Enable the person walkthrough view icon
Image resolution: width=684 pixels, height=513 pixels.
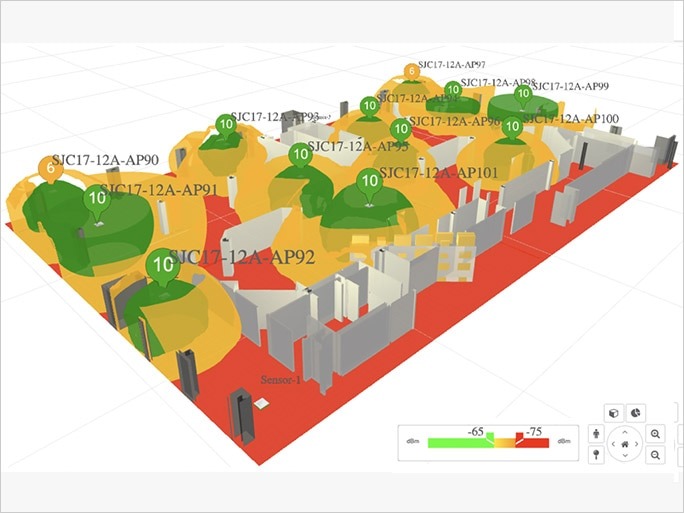pos(597,434)
